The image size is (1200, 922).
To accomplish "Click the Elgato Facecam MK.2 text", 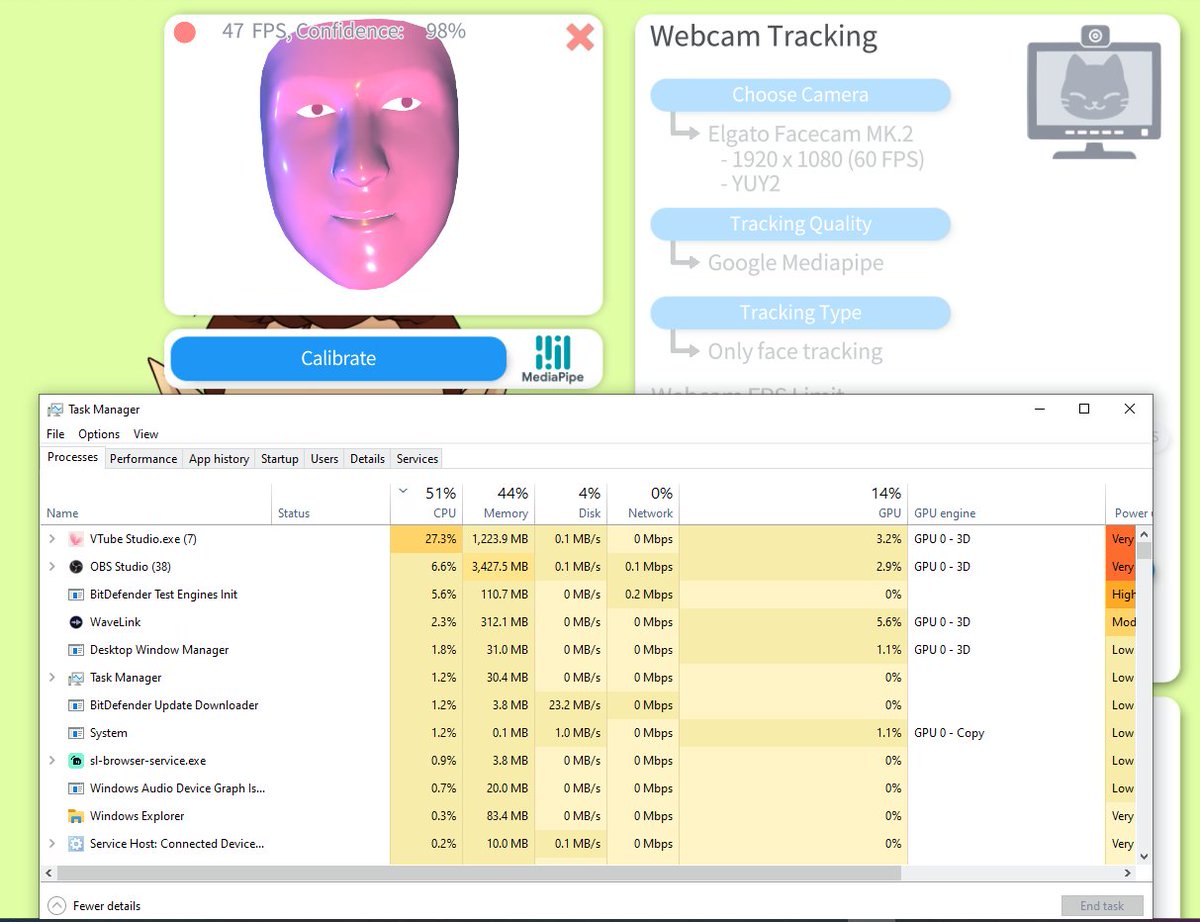I will pyautogui.click(x=810, y=134).
